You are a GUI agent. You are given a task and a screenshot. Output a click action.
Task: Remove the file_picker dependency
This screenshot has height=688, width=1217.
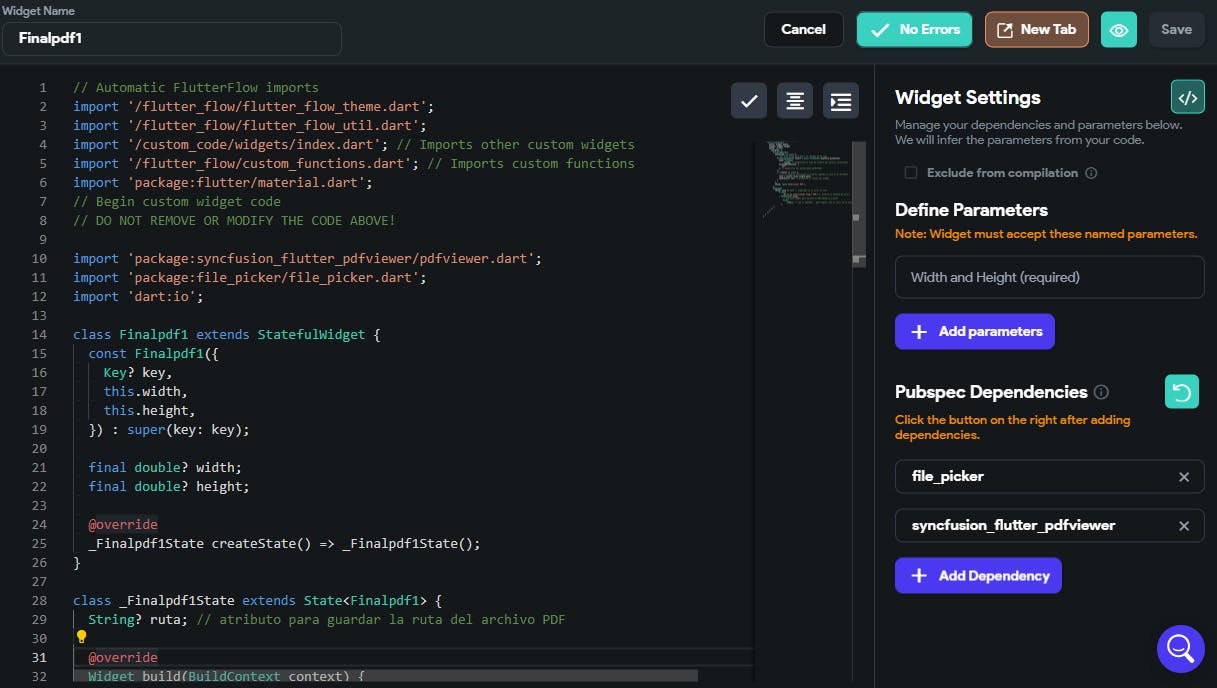point(1184,477)
